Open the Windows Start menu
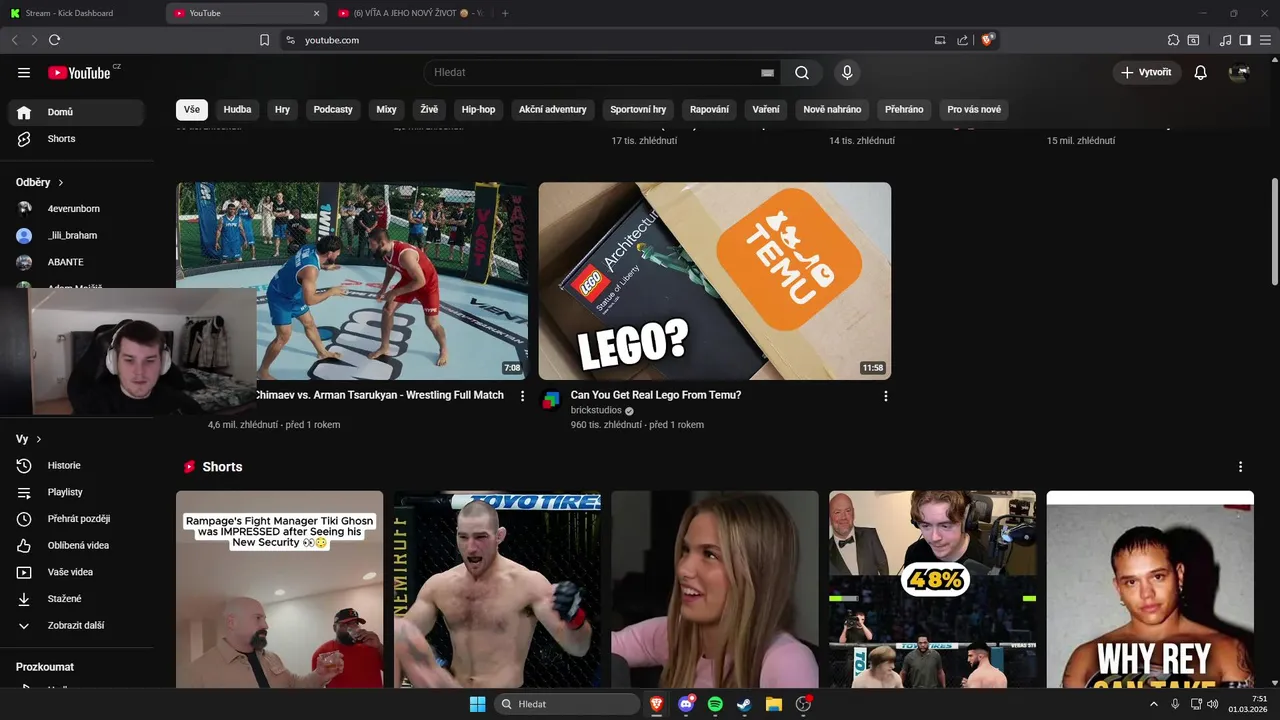Viewport: 1280px width, 720px height. click(x=478, y=704)
